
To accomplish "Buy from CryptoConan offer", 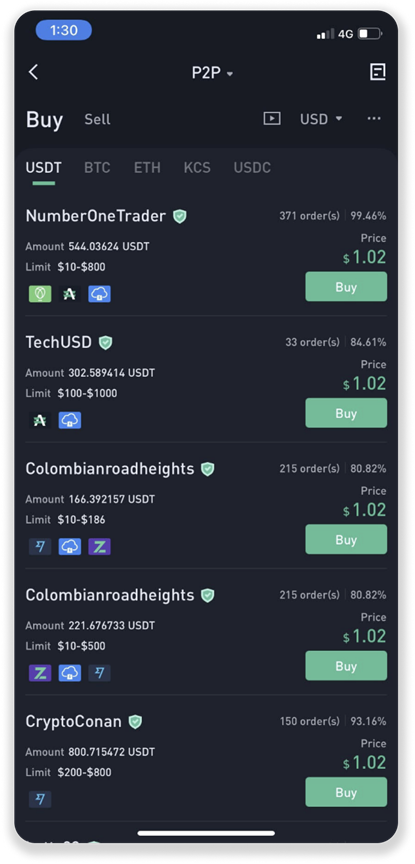I will click(x=346, y=792).
